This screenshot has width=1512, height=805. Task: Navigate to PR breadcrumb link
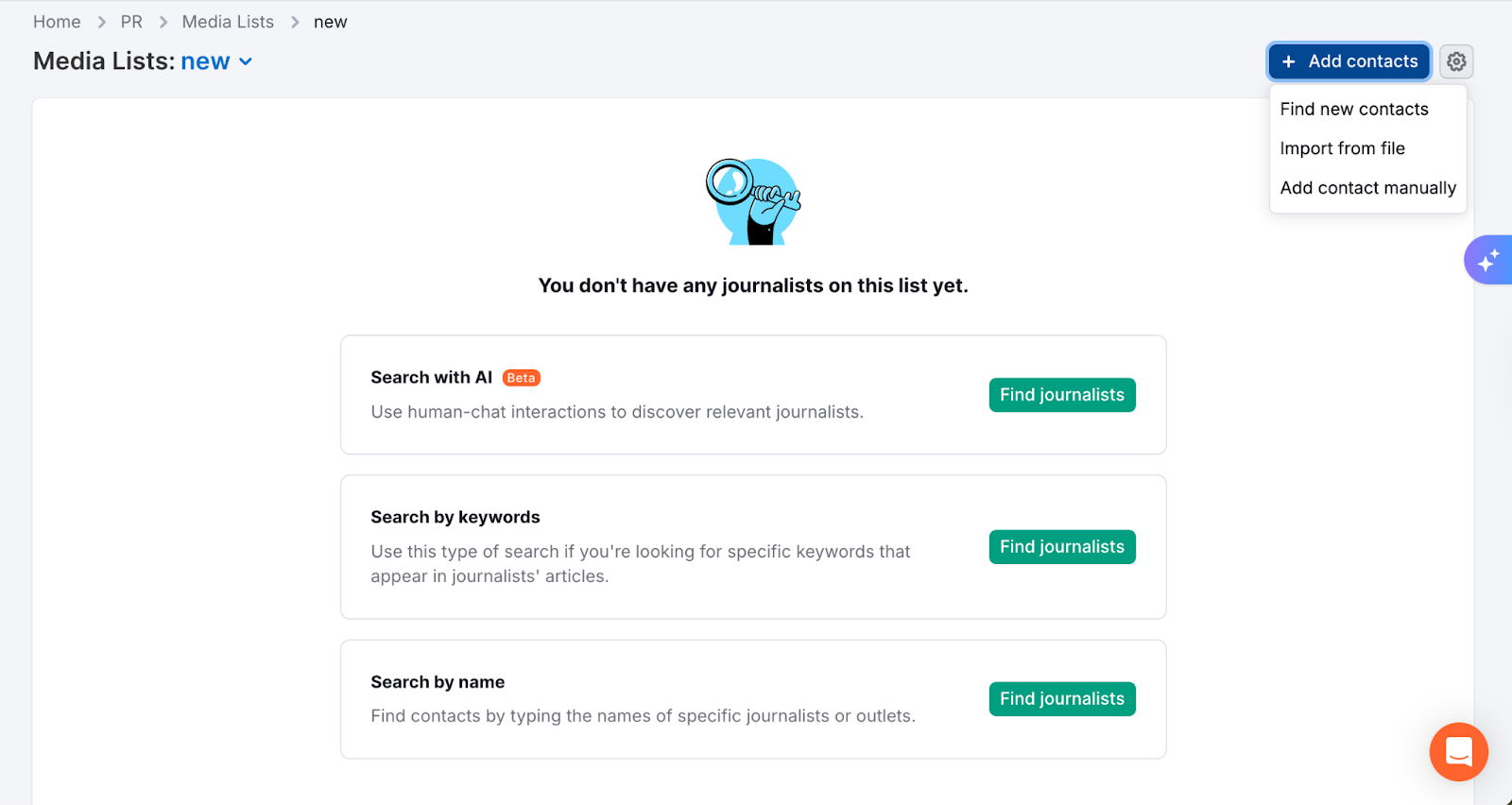coord(131,22)
